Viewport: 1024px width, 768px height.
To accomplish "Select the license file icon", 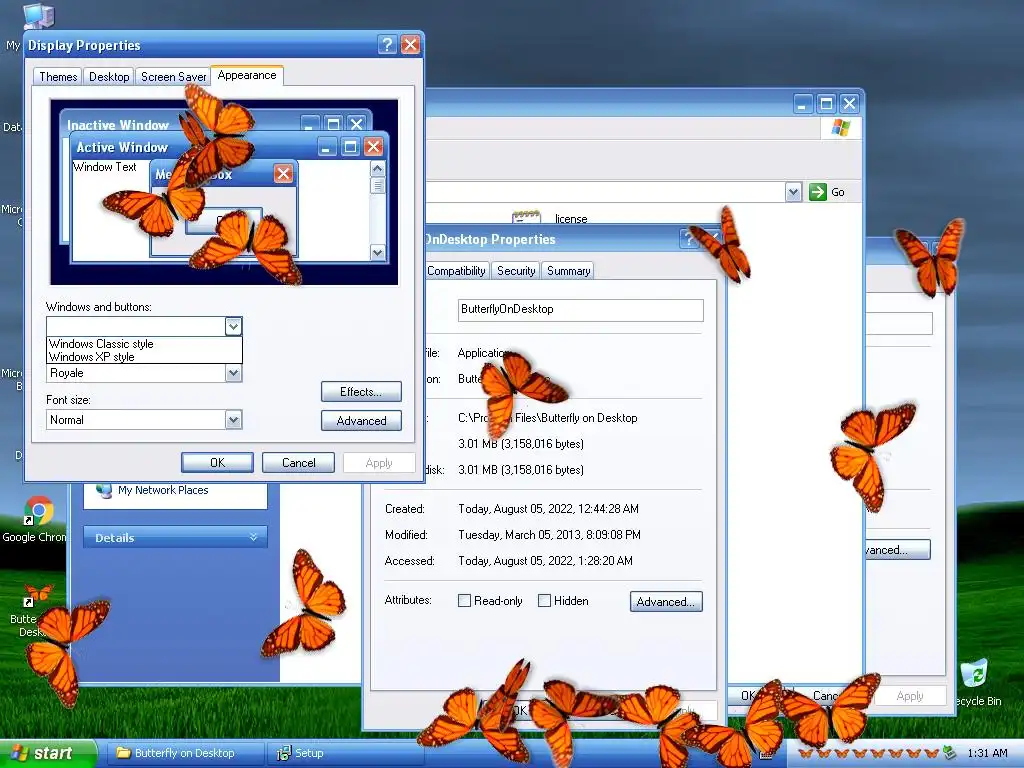I will 526,217.
